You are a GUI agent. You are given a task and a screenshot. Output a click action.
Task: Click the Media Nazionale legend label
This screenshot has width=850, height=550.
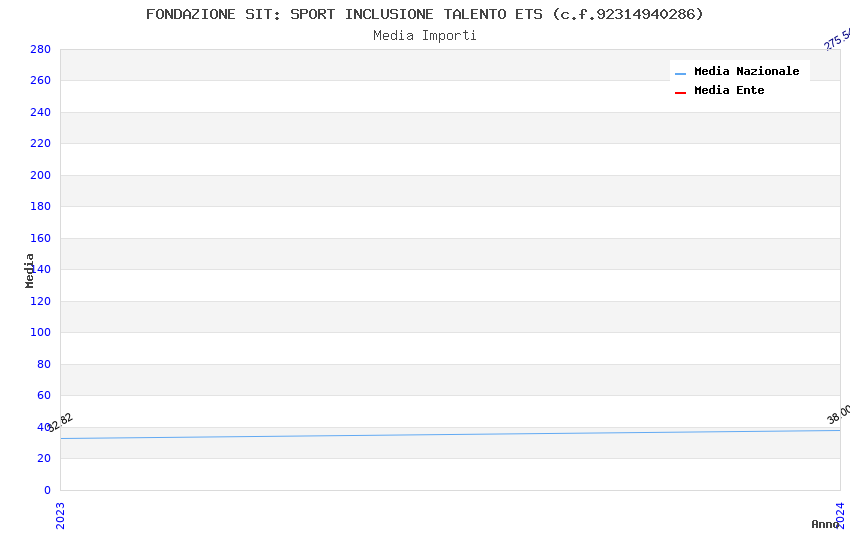point(746,71)
